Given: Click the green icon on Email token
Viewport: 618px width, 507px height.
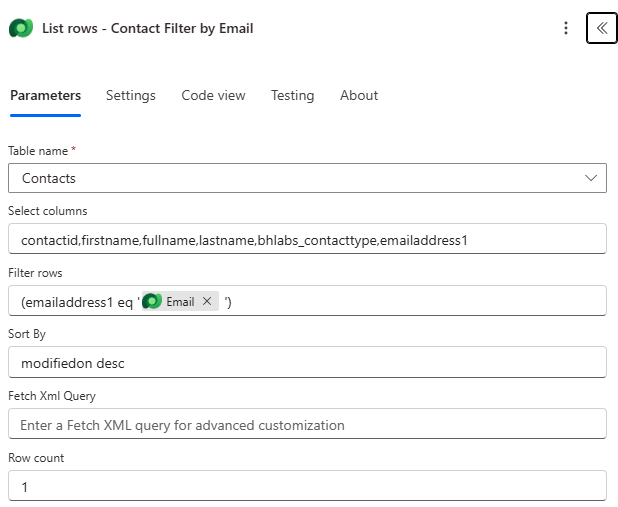Looking at the screenshot, I should [x=152, y=301].
